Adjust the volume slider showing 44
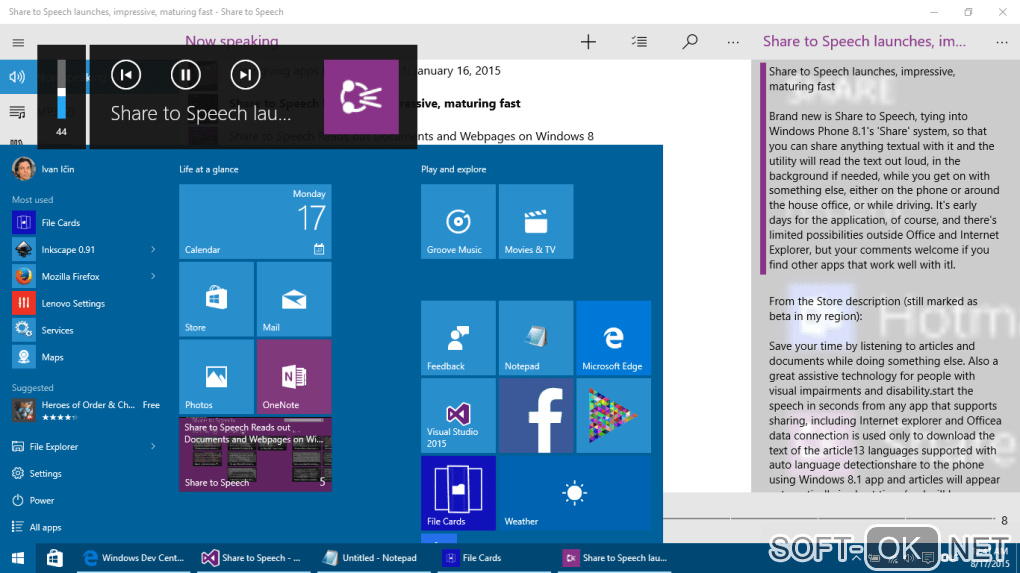Image resolution: width=1020 pixels, height=573 pixels. [62, 89]
